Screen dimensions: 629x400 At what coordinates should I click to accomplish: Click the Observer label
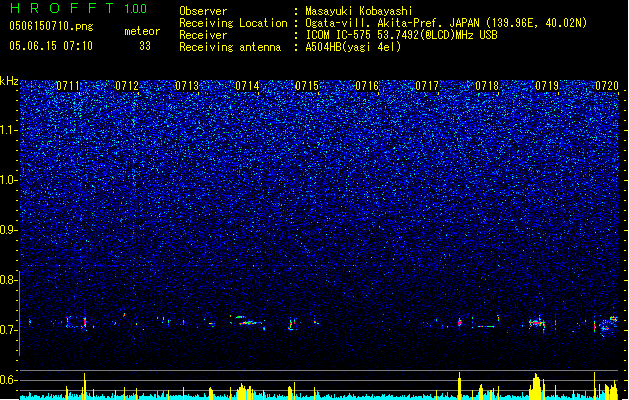click(203, 11)
